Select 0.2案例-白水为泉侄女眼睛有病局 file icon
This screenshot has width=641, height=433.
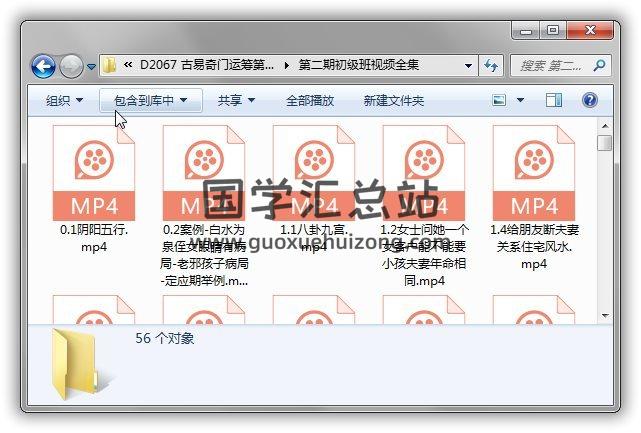point(204,173)
